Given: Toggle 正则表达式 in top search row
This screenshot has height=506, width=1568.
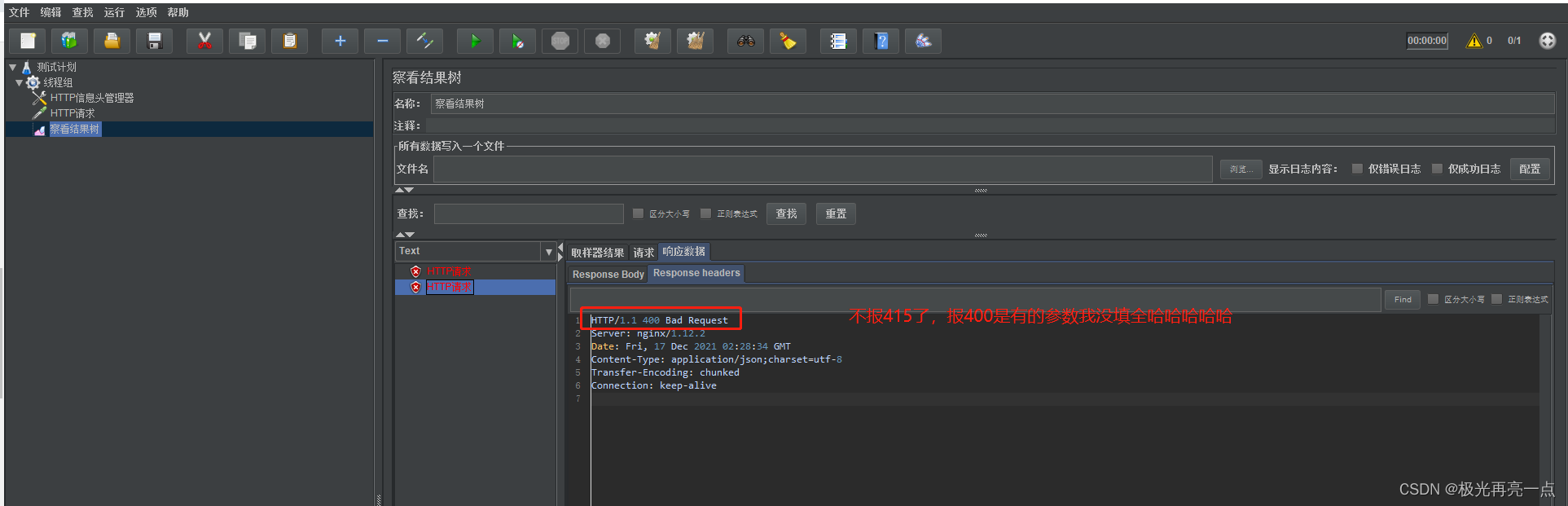Looking at the screenshot, I should click(706, 213).
